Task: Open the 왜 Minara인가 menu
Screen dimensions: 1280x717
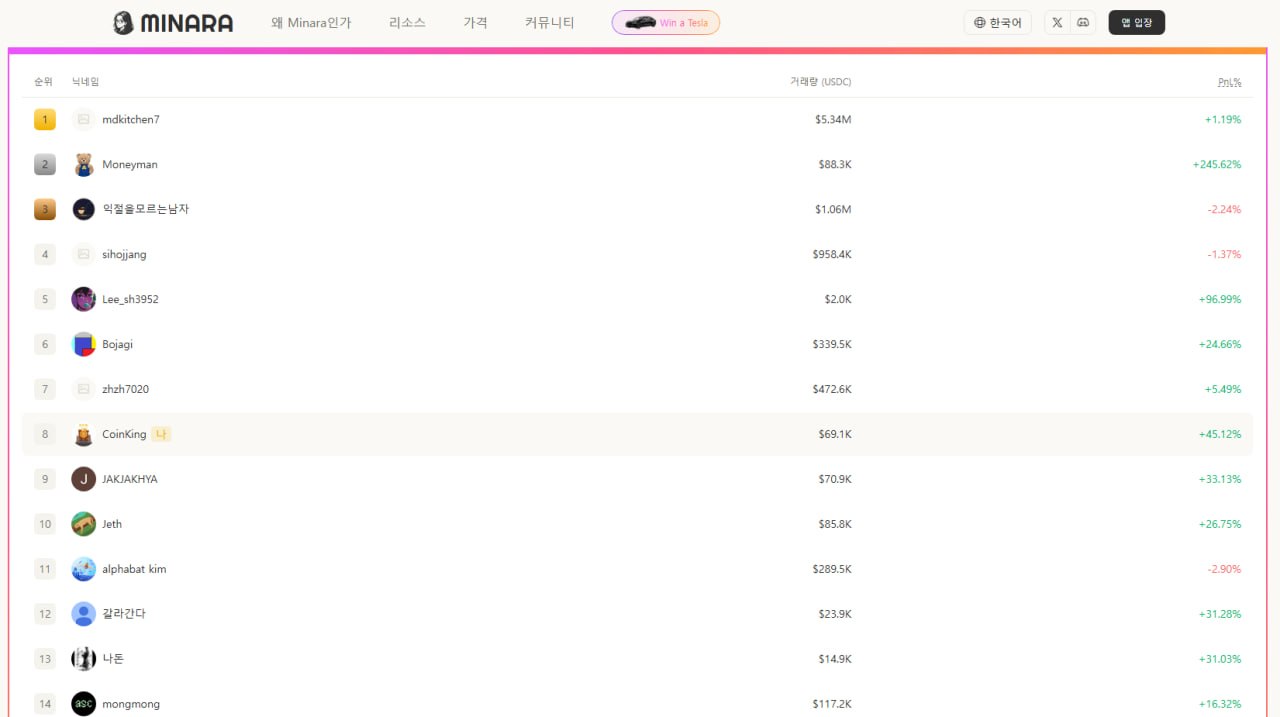Action: (x=311, y=22)
